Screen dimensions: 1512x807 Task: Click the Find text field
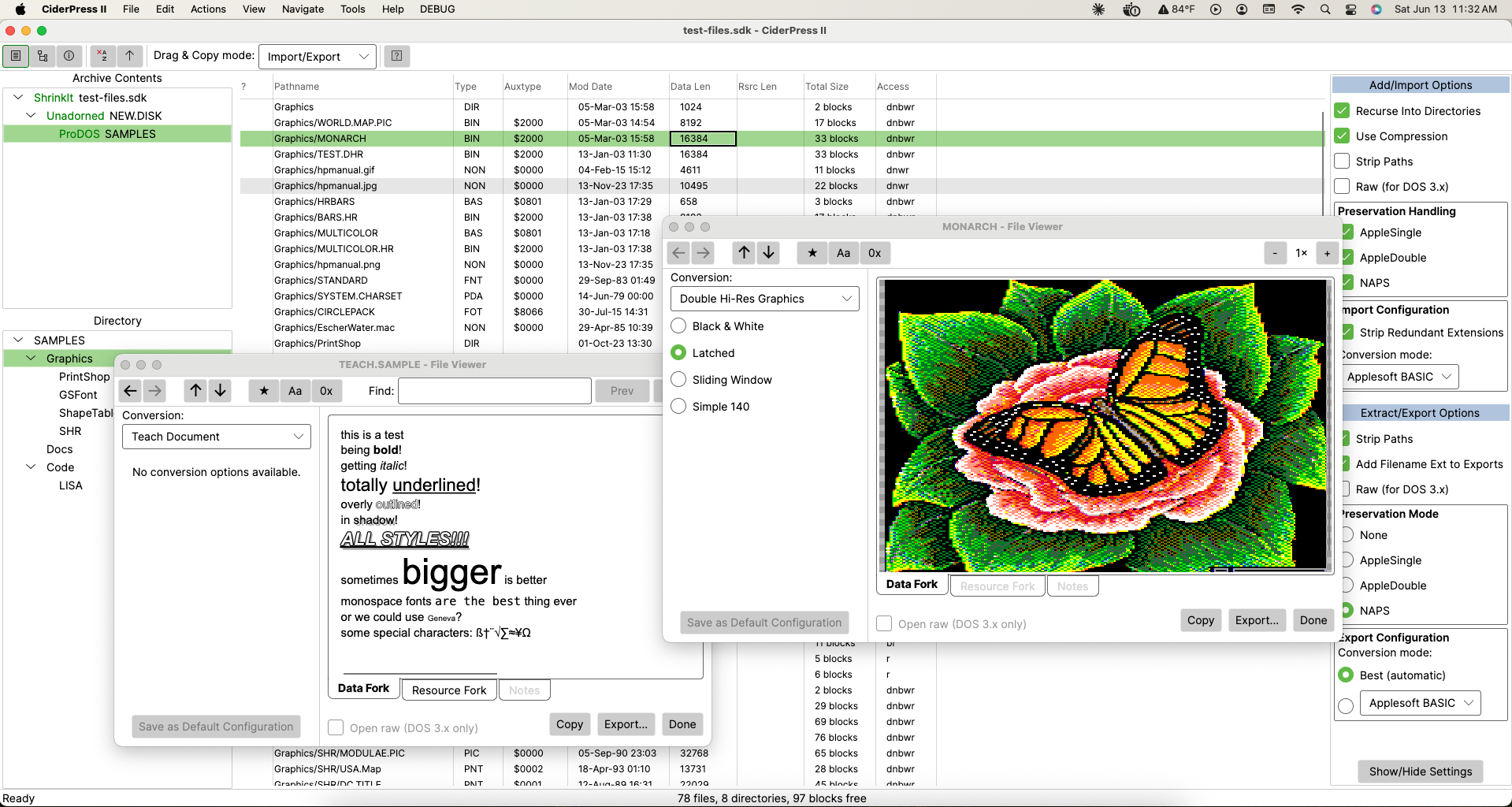[x=495, y=391]
